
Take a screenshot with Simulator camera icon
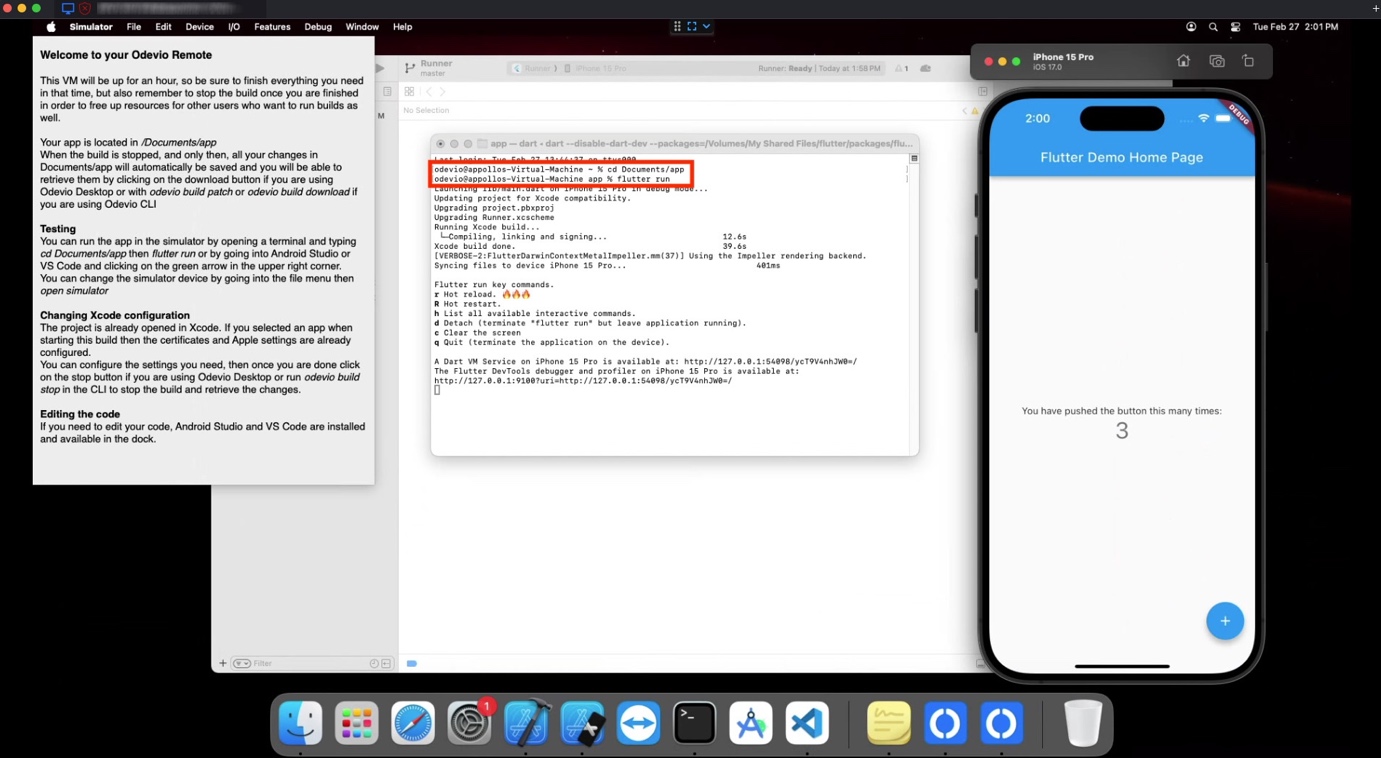[1216, 61]
